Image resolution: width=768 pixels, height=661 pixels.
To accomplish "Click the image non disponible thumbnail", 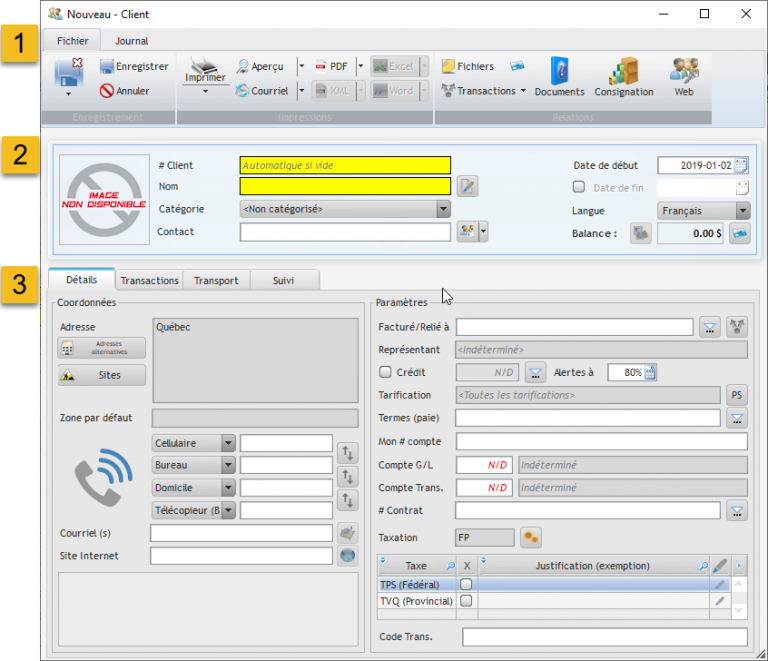I will tap(104, 199).
